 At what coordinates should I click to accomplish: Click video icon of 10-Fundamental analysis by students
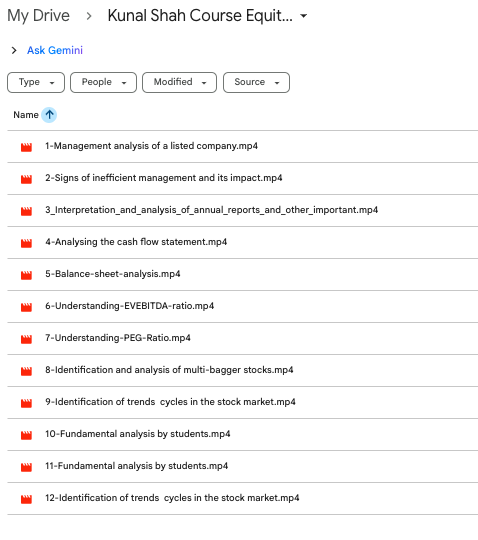(26, 435)
